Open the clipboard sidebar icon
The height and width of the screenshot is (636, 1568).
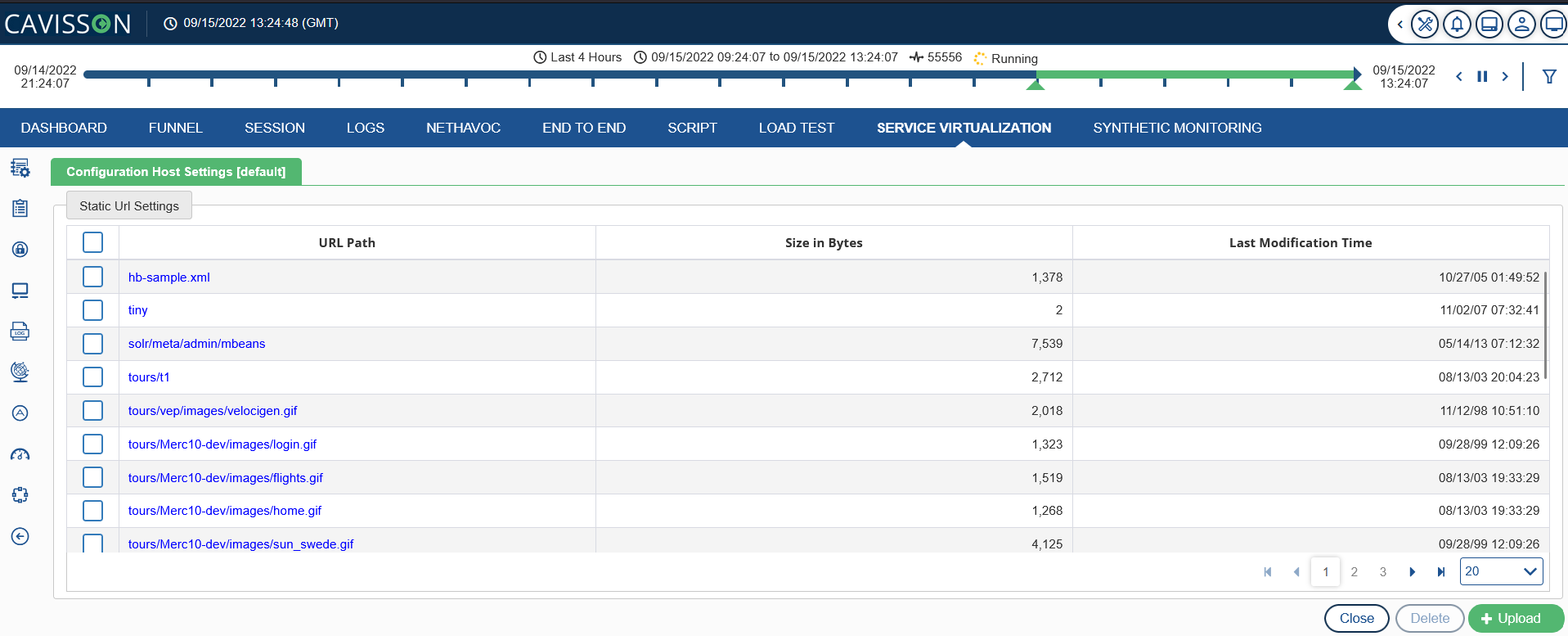[x=20, y=209]
